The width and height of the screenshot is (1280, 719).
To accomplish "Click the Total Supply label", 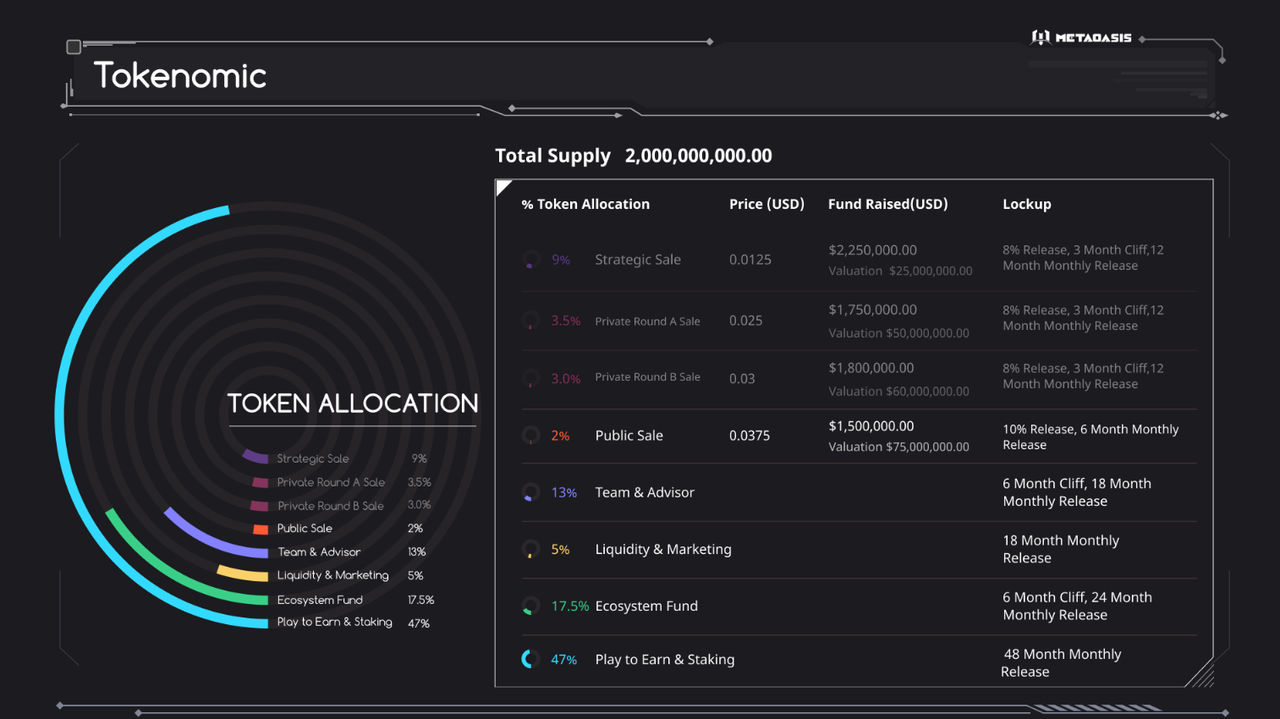I will [x=553, y=156].
